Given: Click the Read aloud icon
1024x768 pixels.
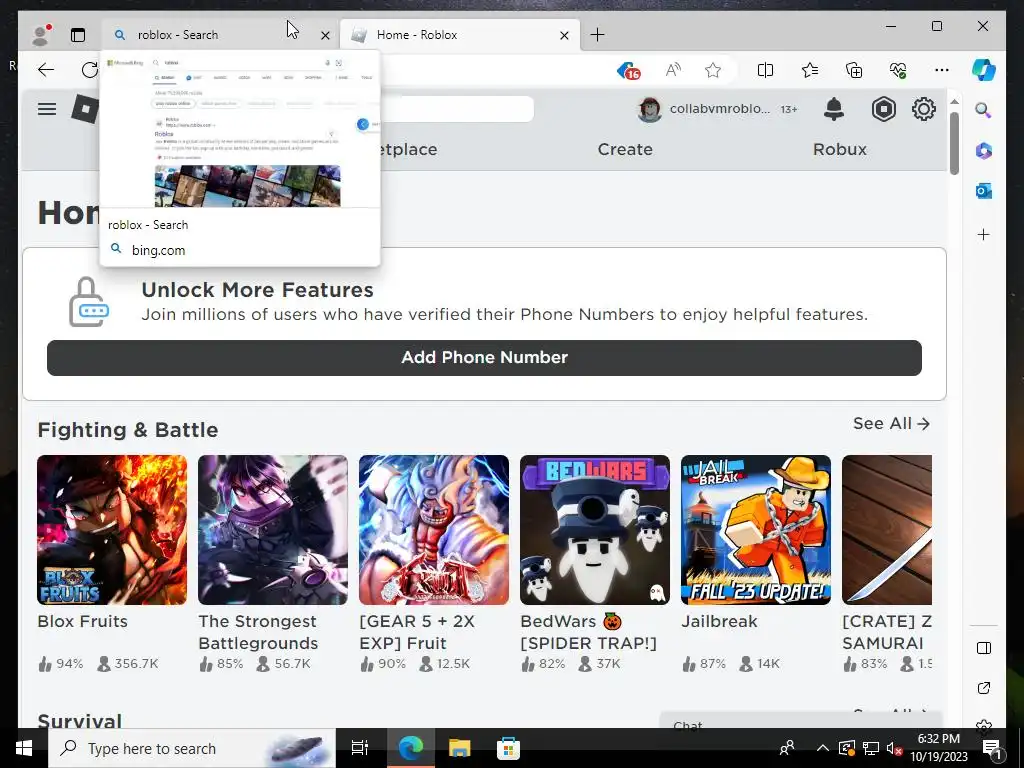Looking at the screenshot, I should [x=673, y=70].
